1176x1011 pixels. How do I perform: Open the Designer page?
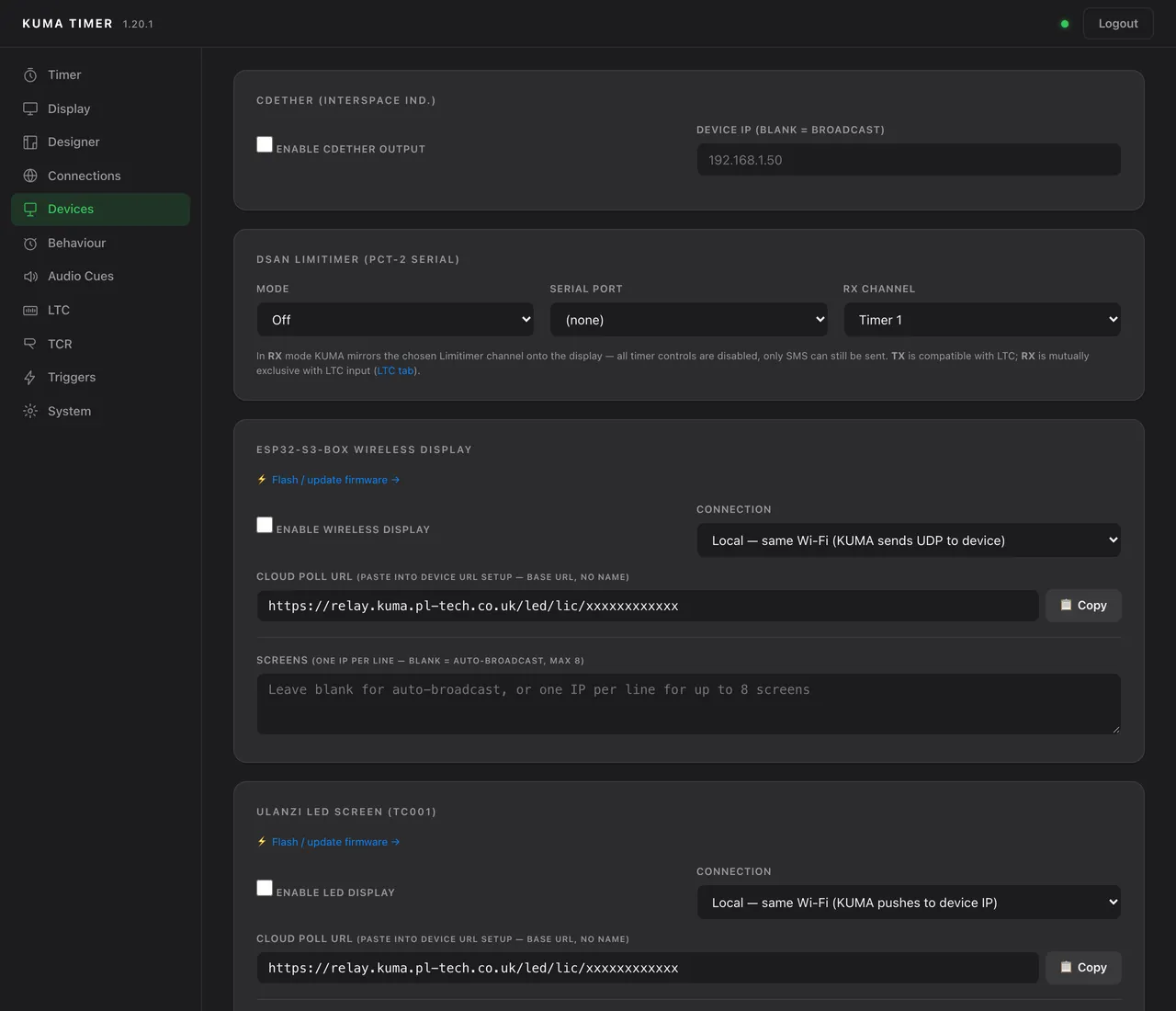[x=100, y=142]
